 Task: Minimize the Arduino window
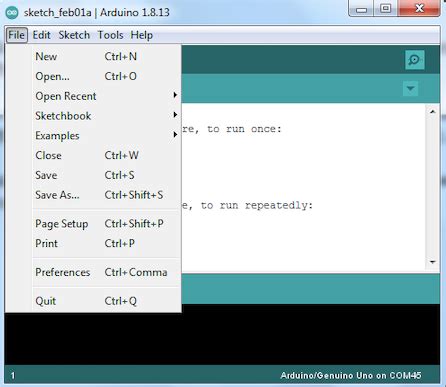click(x=361, y=9)
